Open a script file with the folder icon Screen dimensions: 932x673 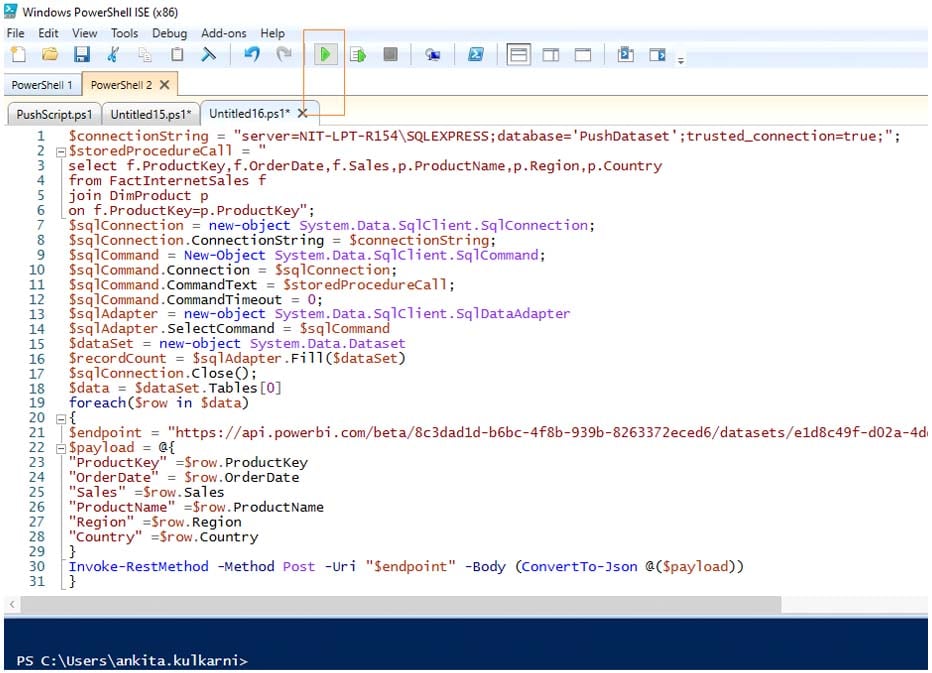(50, 55)
